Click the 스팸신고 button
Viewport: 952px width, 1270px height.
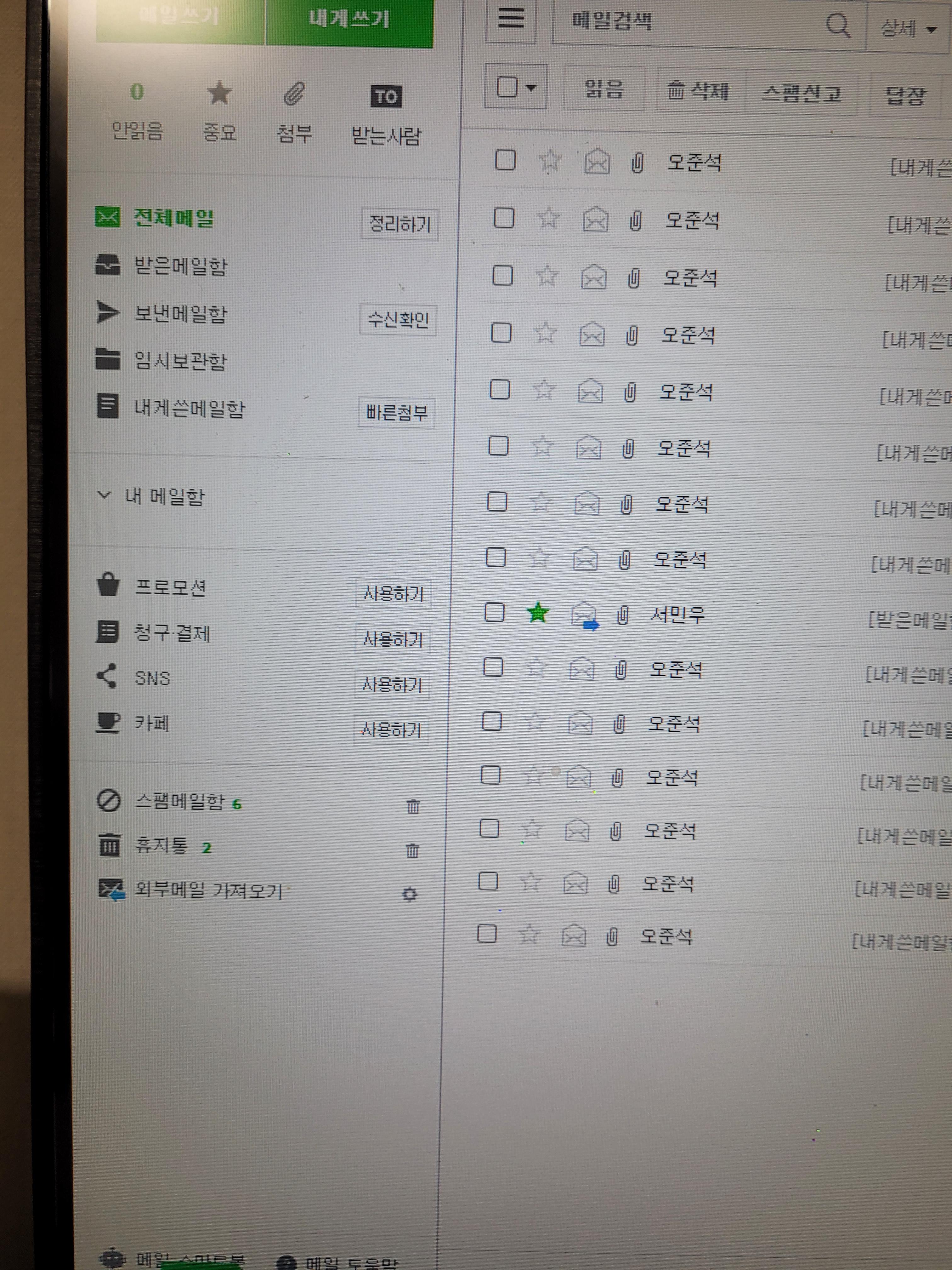tap(801, 93)
